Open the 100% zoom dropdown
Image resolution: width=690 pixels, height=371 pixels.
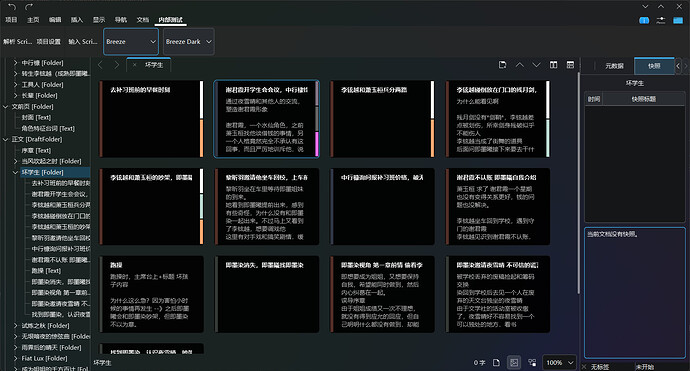coord(559,363)
